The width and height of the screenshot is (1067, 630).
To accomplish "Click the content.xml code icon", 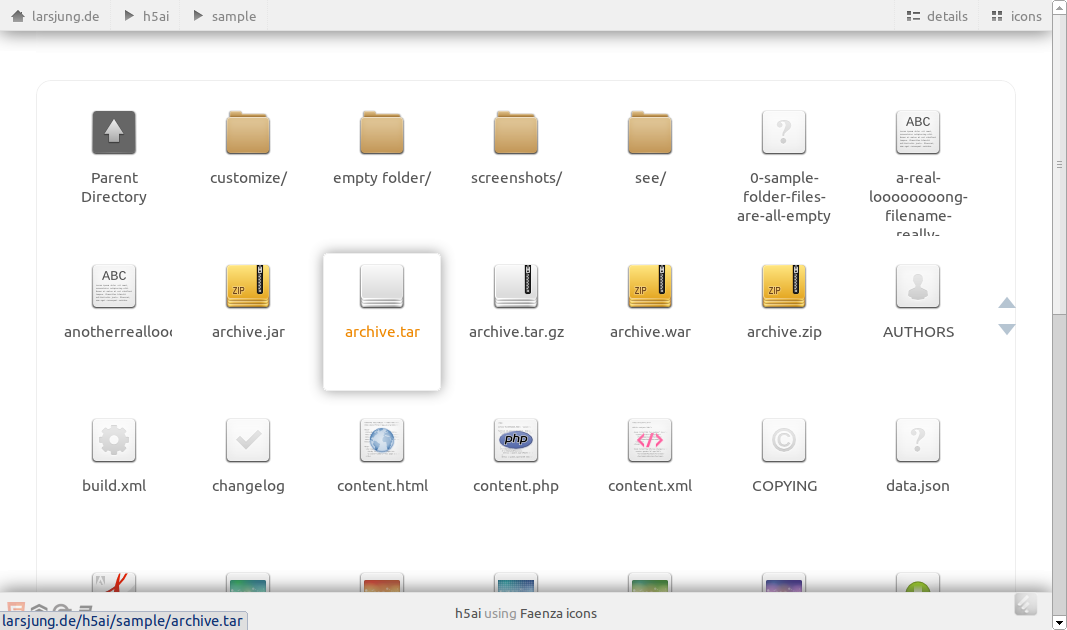I will click(x=650, y=440).
